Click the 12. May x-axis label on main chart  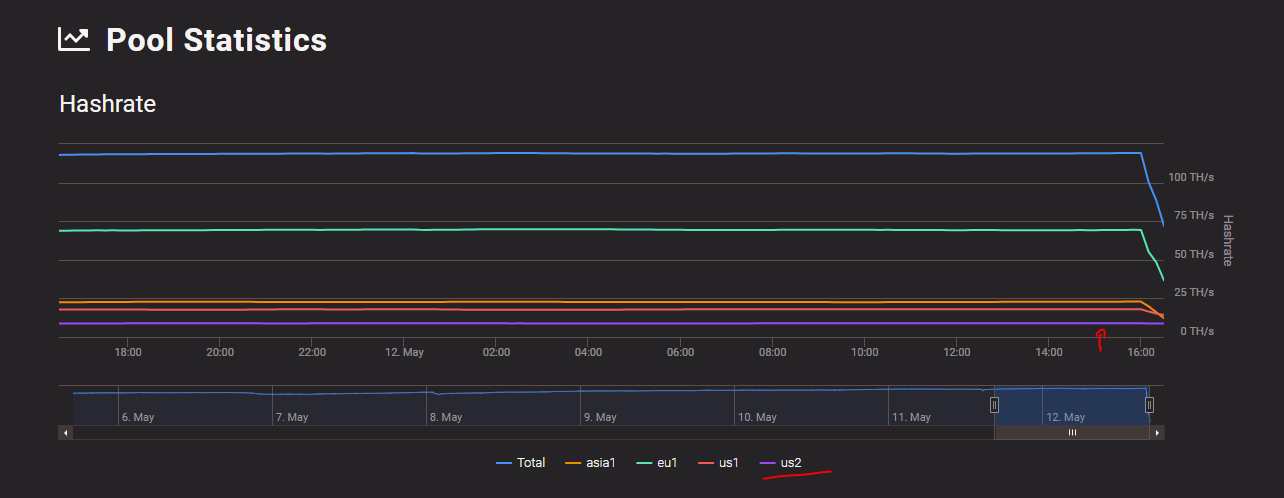pos(404,353)
